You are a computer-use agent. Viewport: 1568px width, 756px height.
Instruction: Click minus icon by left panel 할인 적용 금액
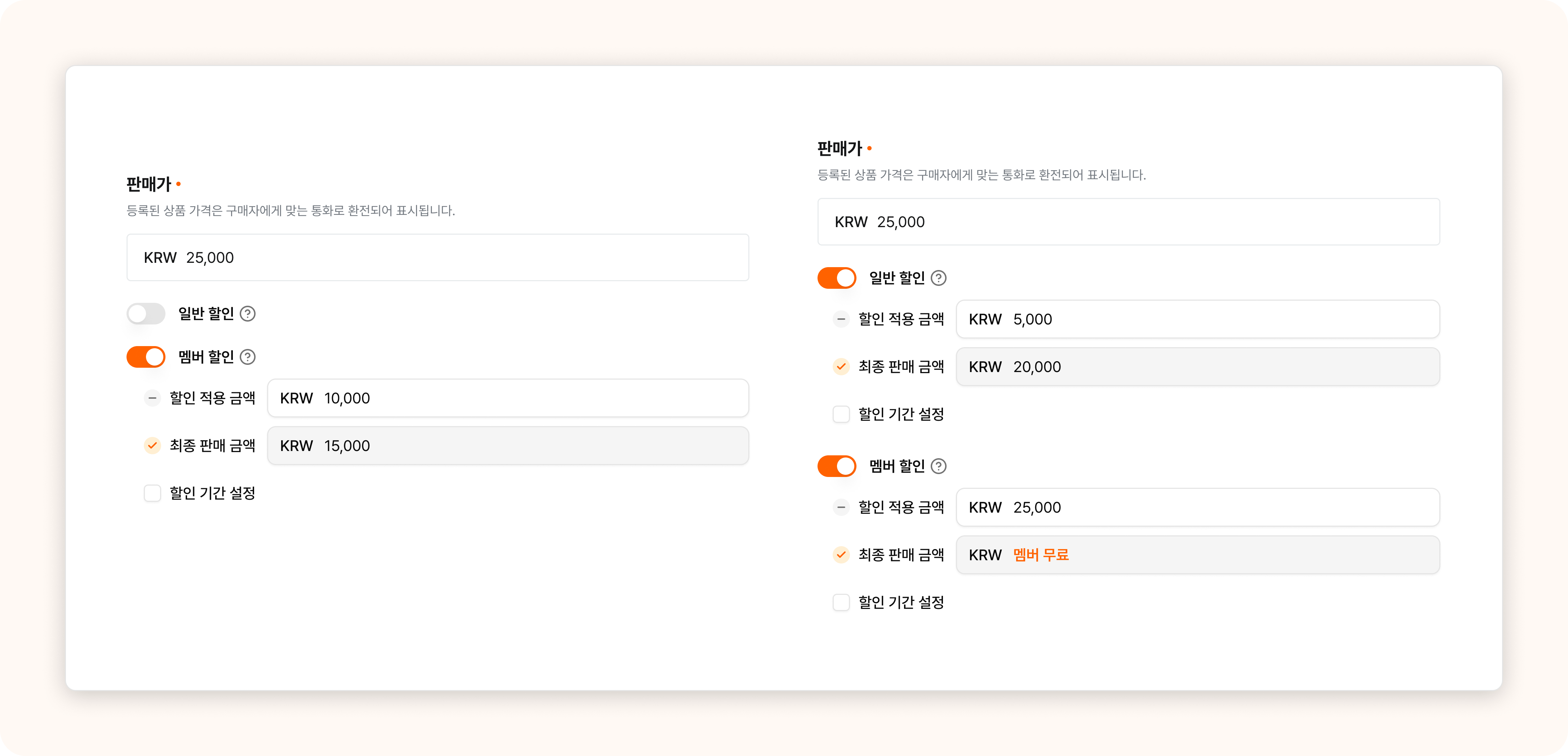point(152,398)
